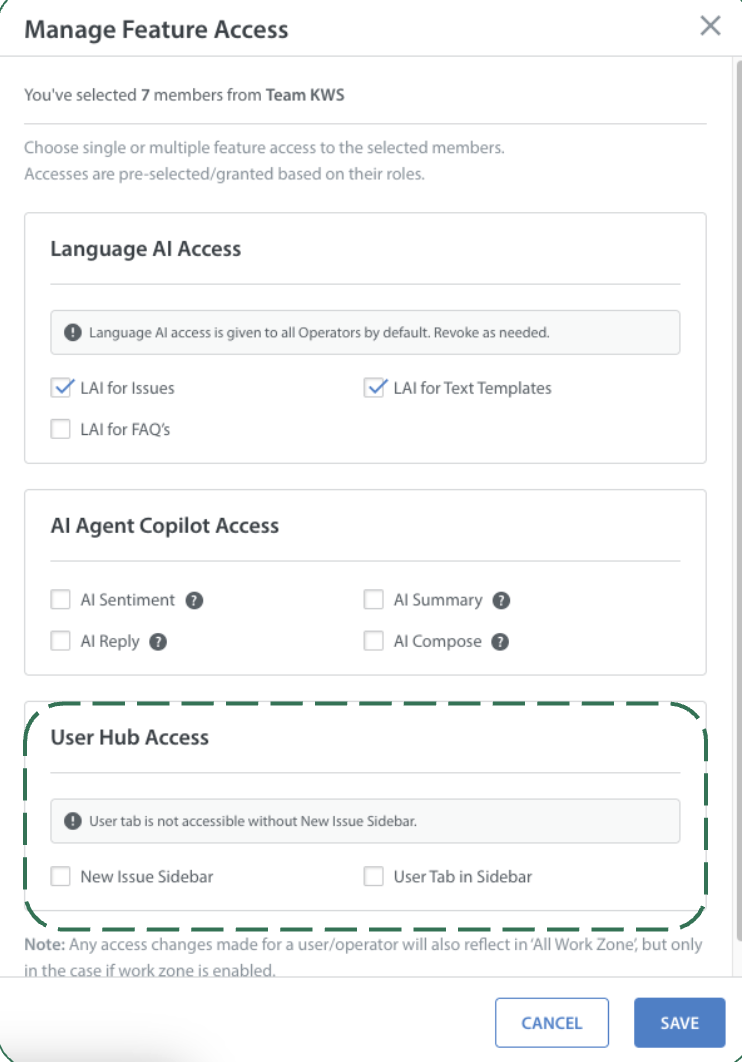742x1062 pixels.
Task: Enable AI Sentiment access checkbox
Action: coord(61,601)
